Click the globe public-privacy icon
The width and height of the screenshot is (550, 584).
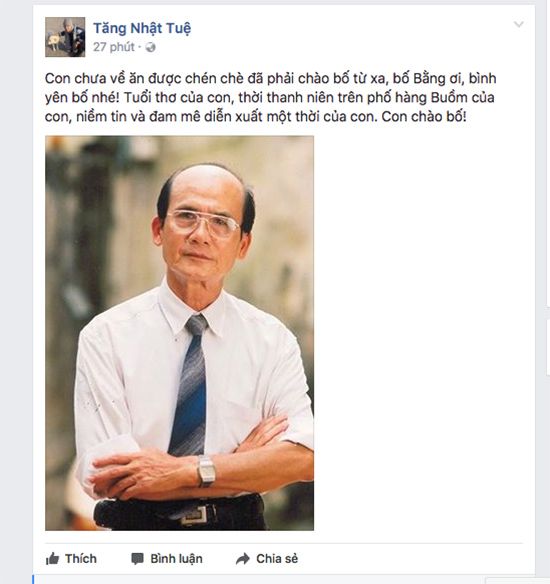click(150, 48)
